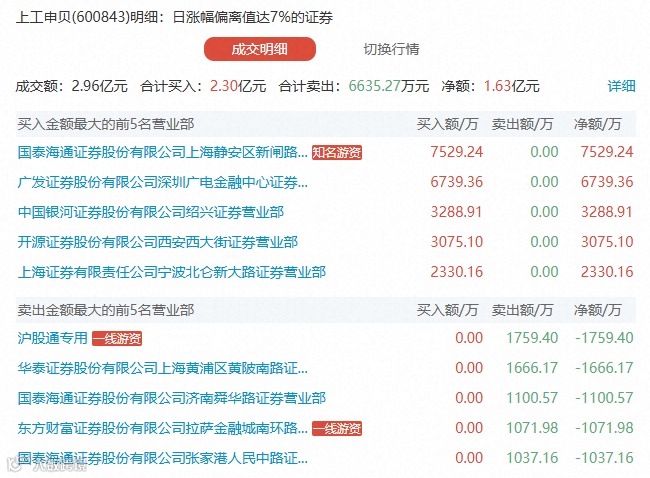This screenshot has width=650, height=478.
Task: Click 一线游资 badge beside 东方财富证券拉萨
Action: tap(337, 428)
